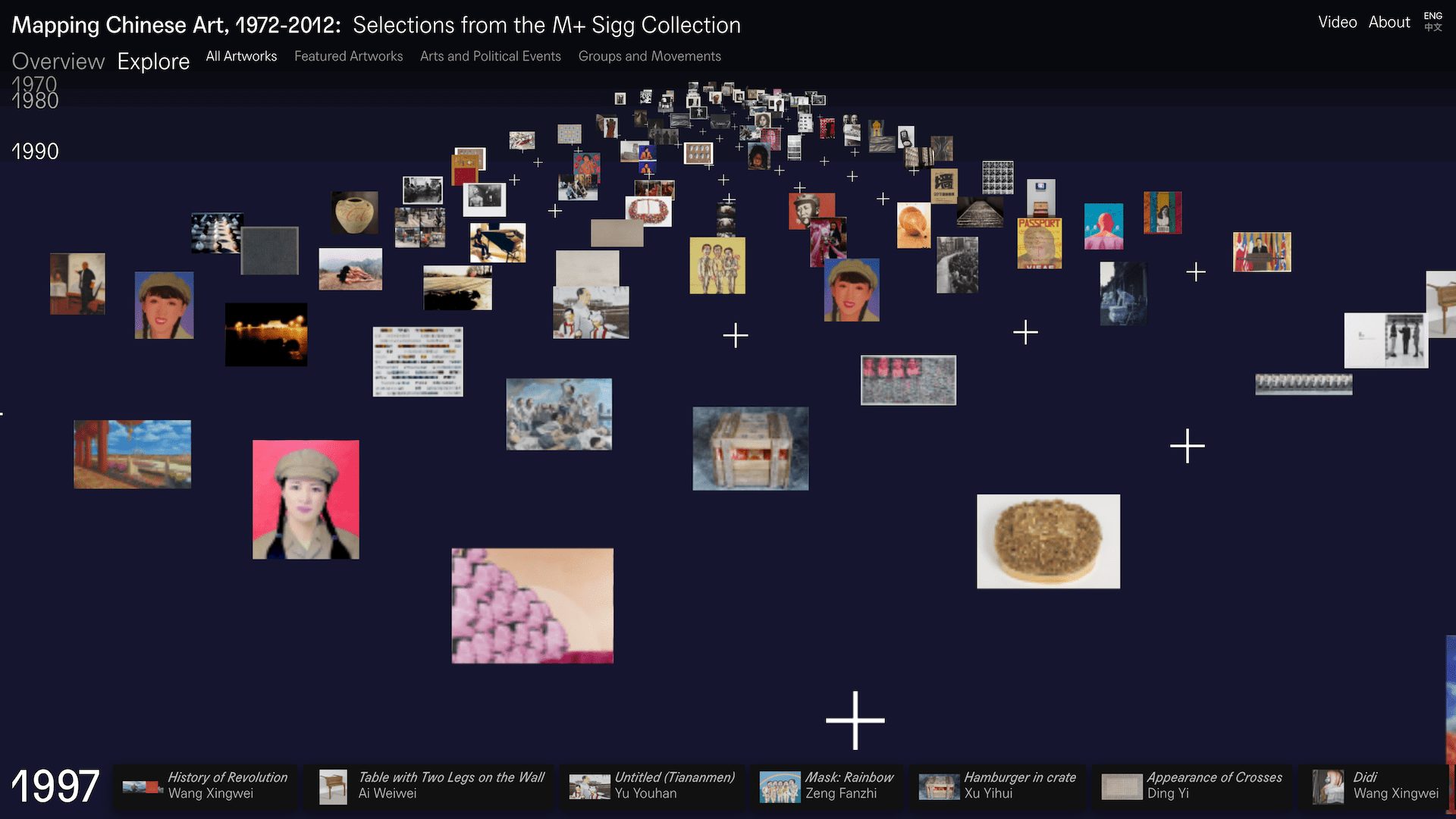Open the About page
The height and width of the screenshot is (819, 1456).
tap(1389, 22)
